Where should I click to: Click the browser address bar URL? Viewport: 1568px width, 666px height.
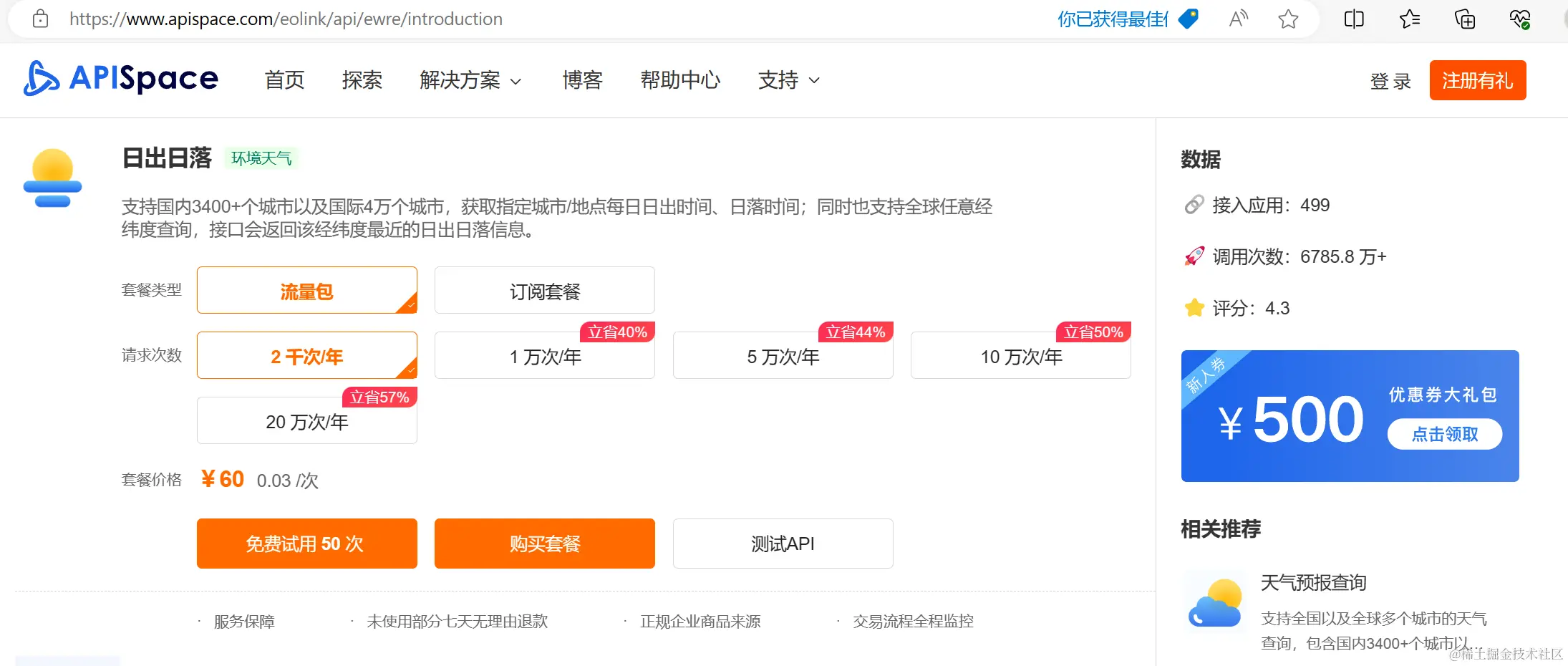(x=286, y=19)
